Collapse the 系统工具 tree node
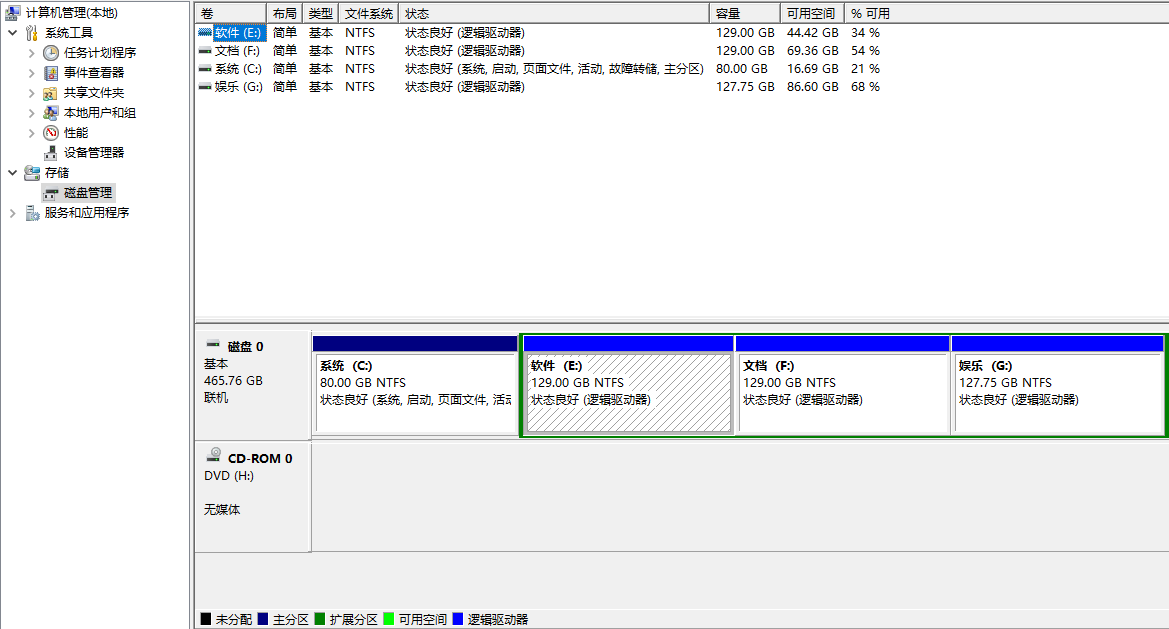Viewport: 1169px width, 629px height. click(12, 33)
